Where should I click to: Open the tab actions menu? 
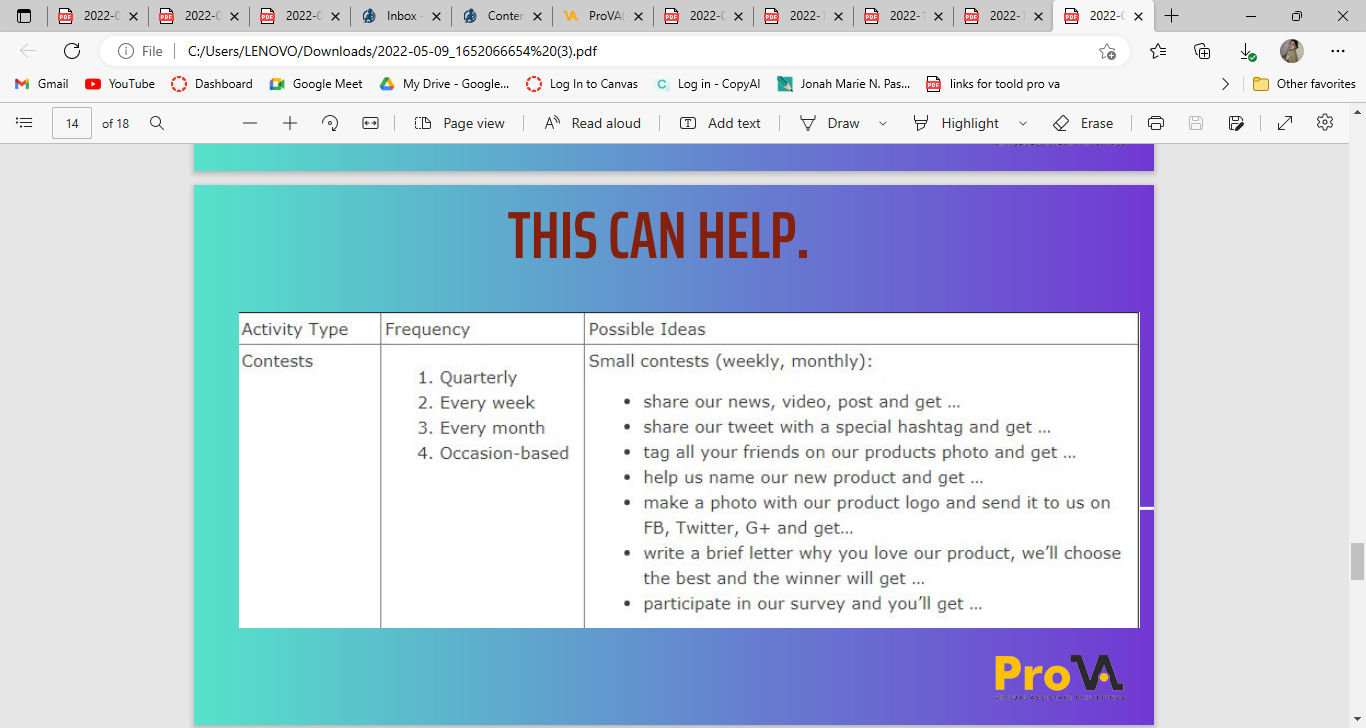[24, 16]
